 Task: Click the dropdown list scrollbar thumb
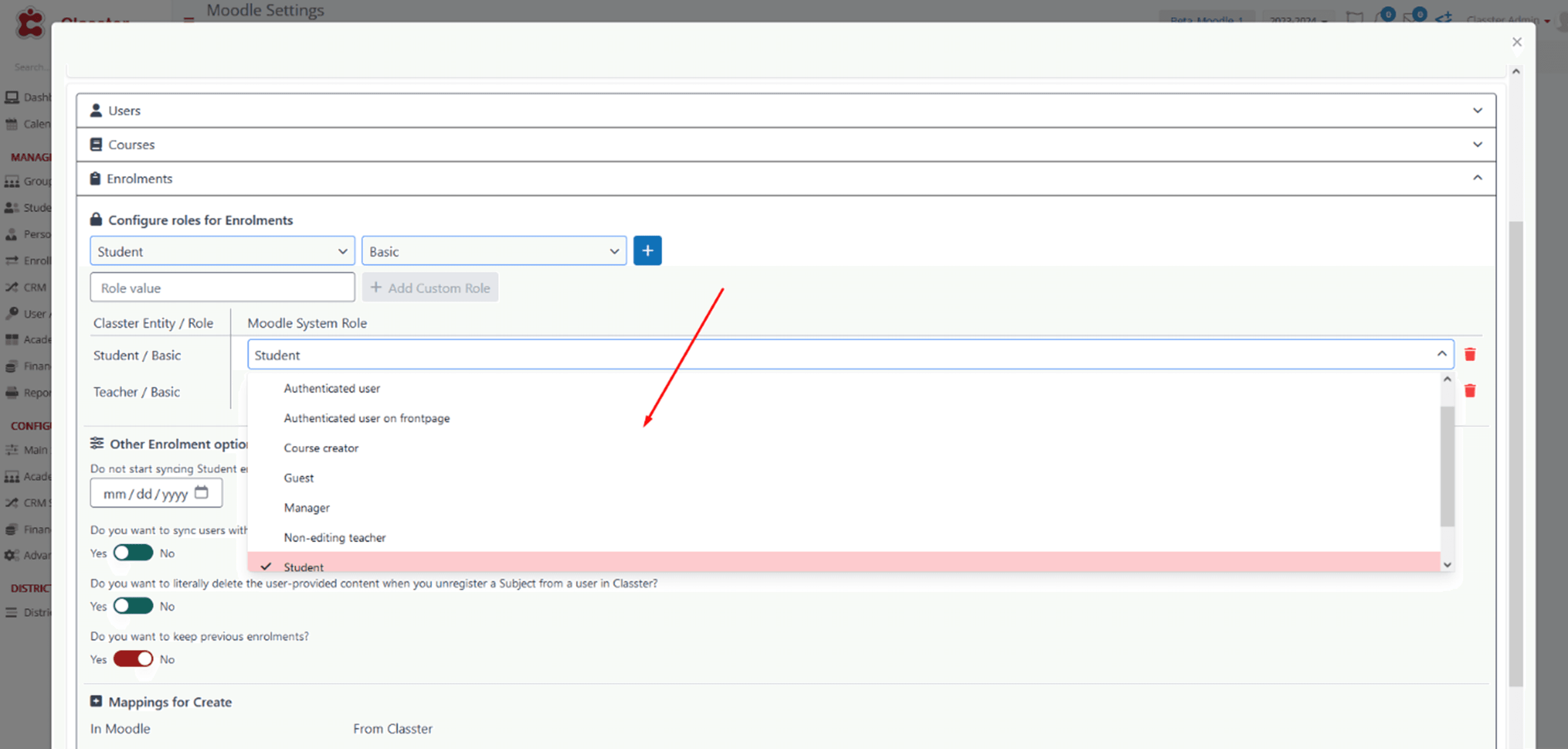click(x=1447, y=466)
